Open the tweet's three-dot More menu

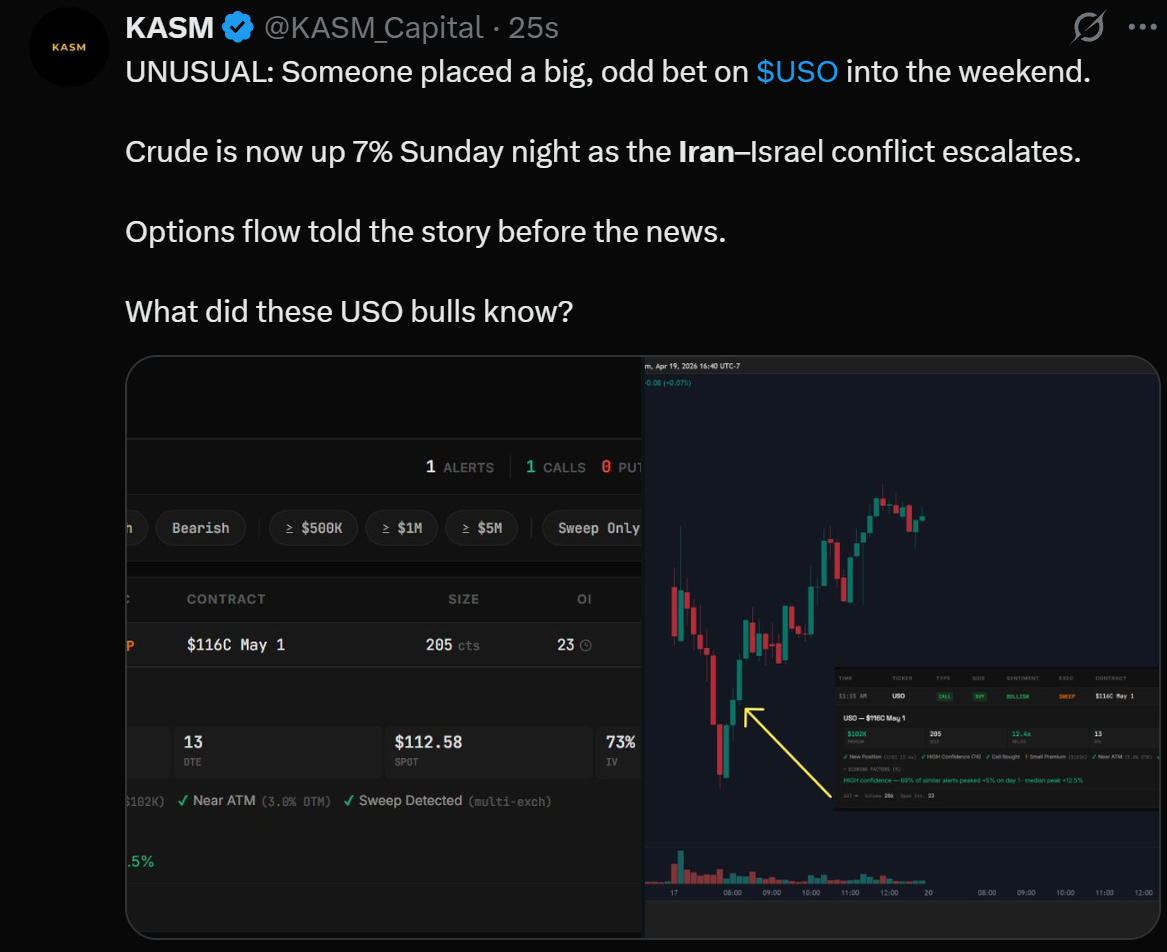coord(1142,28)
